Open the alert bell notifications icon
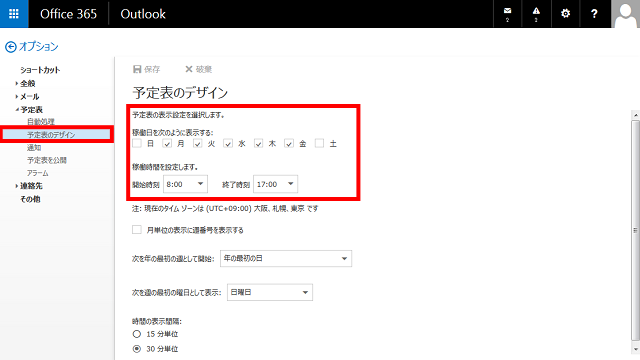 tap(536, 13)
